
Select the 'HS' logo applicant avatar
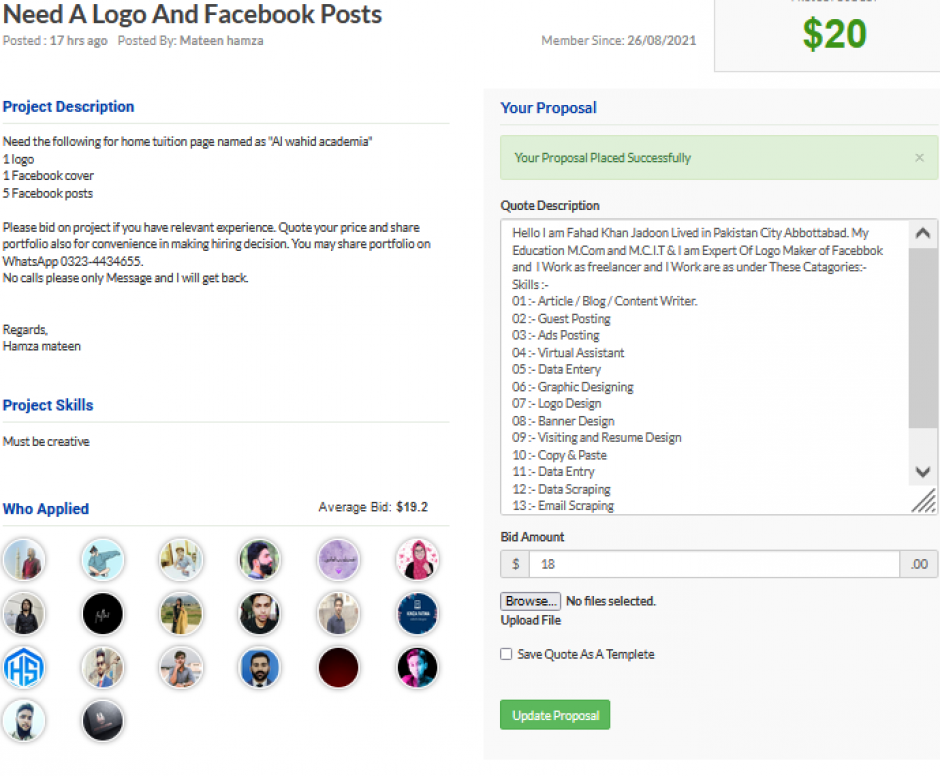point(24,667)
